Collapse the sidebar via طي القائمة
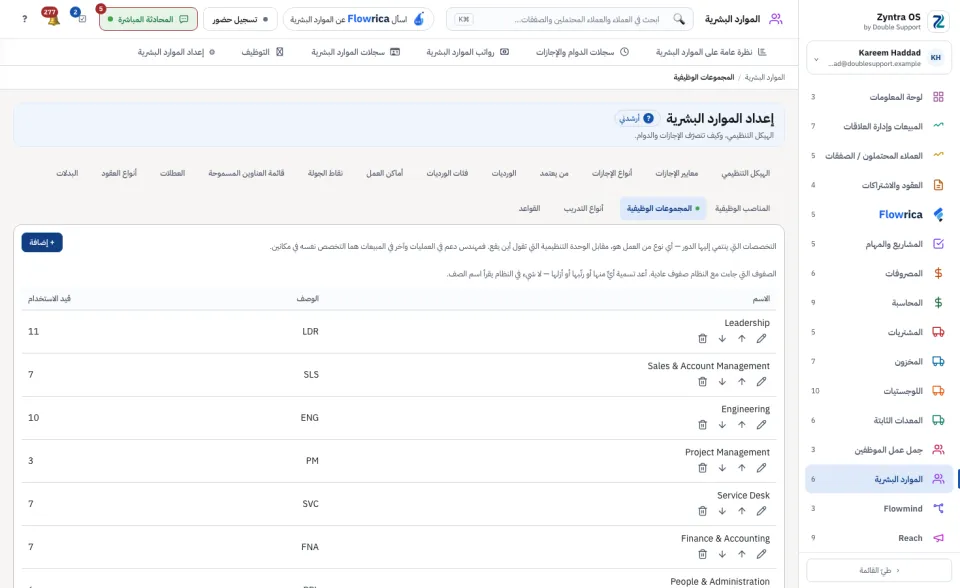Image resolution: width=960 pixels, height=588 pixels. [x=879, y=570]
